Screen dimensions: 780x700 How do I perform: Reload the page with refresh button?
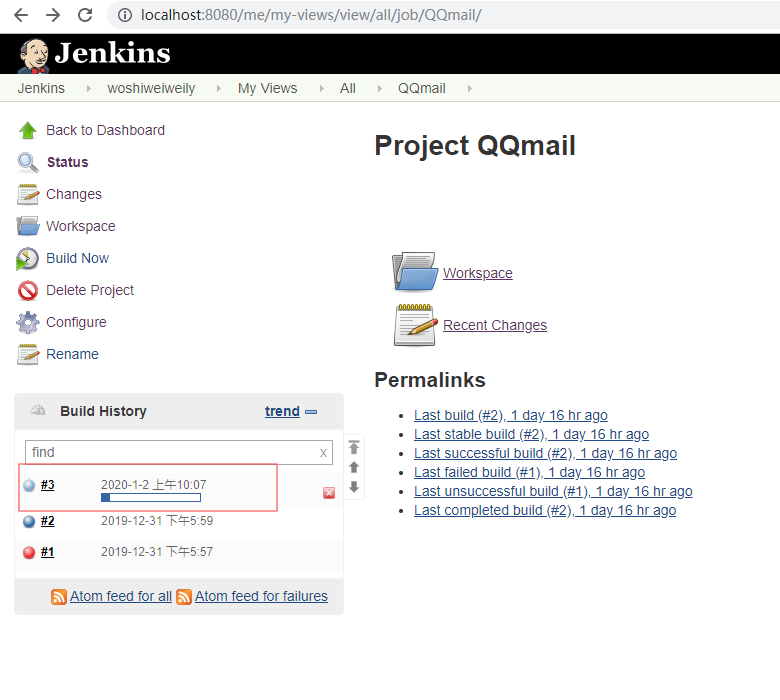[x=85, y=15]
